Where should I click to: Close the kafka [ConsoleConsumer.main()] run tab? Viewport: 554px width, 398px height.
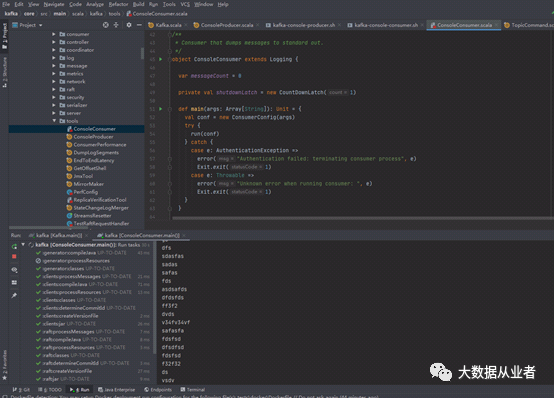(184, 235)
